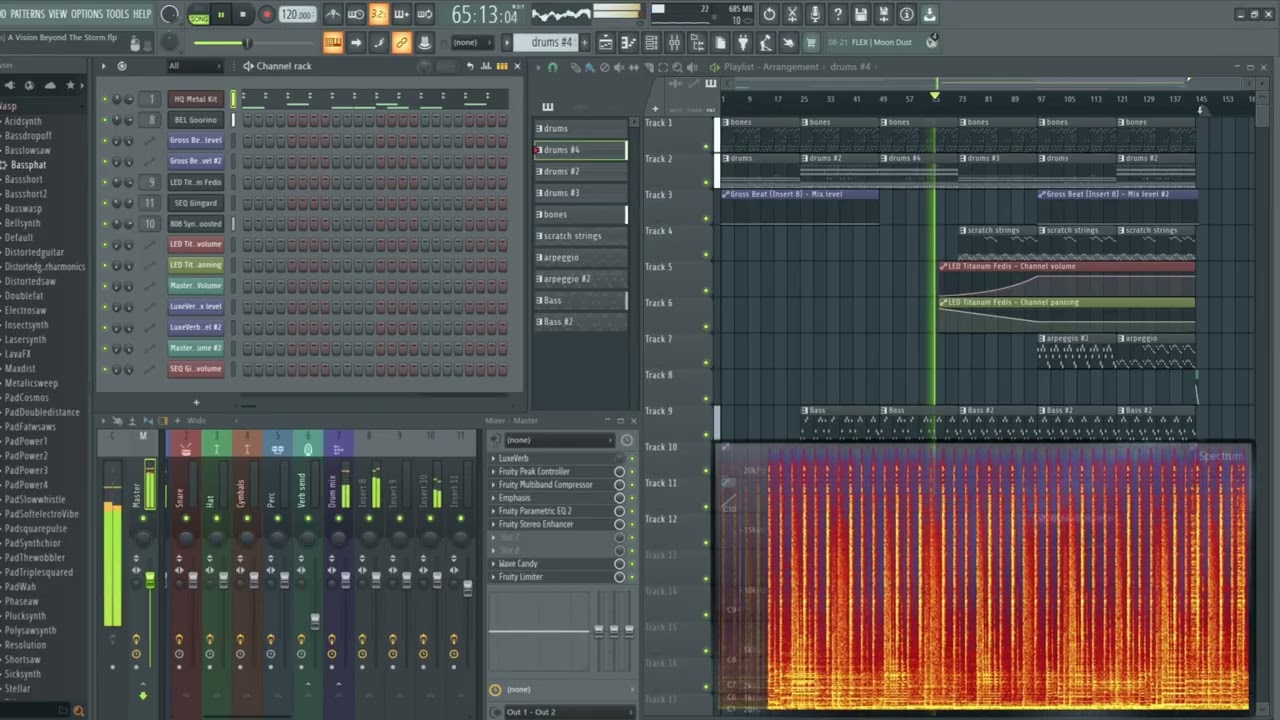The height and width of the screenshot is (720, 1280).
Task: Open the Out 1 - Out 2 output dropdown
Action: point(560,712)
